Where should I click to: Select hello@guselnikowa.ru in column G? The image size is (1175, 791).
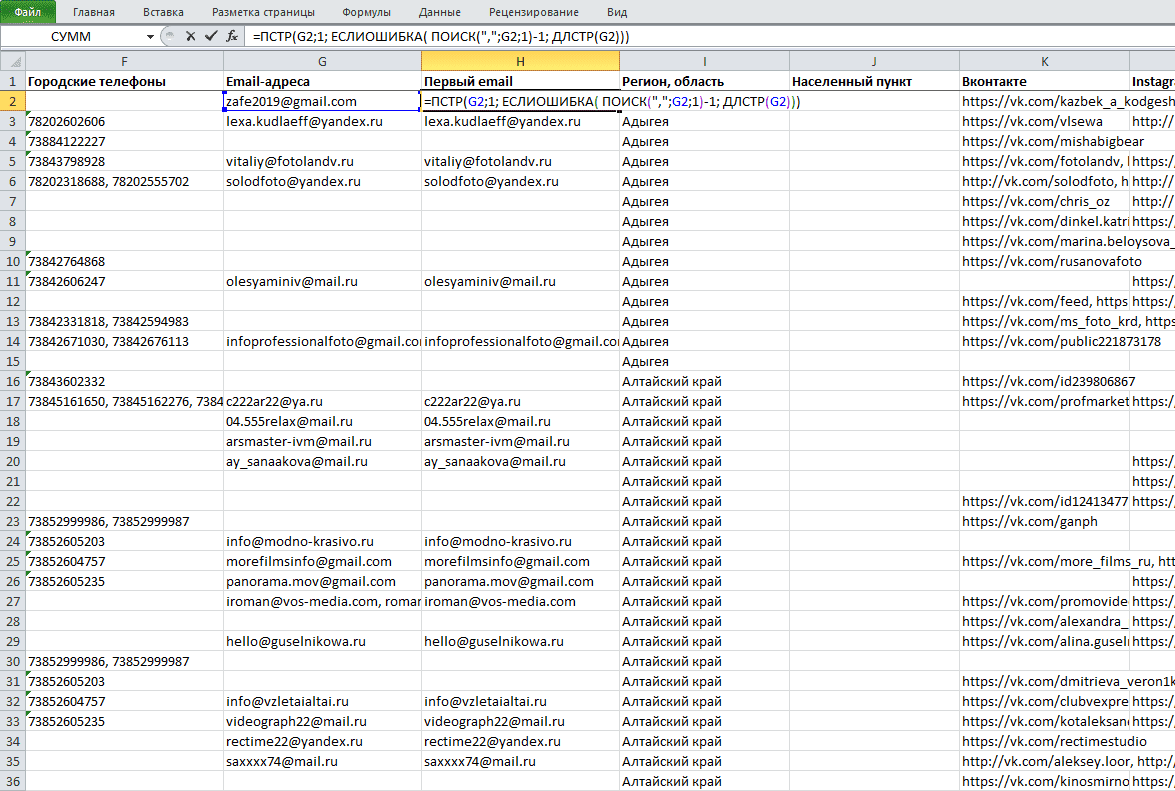coord(322,641)
